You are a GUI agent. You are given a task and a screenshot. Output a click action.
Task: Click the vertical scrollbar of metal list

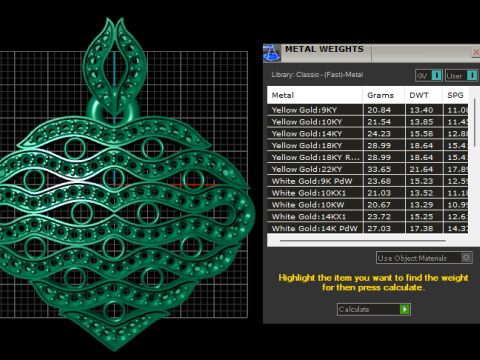click(474, 122)
